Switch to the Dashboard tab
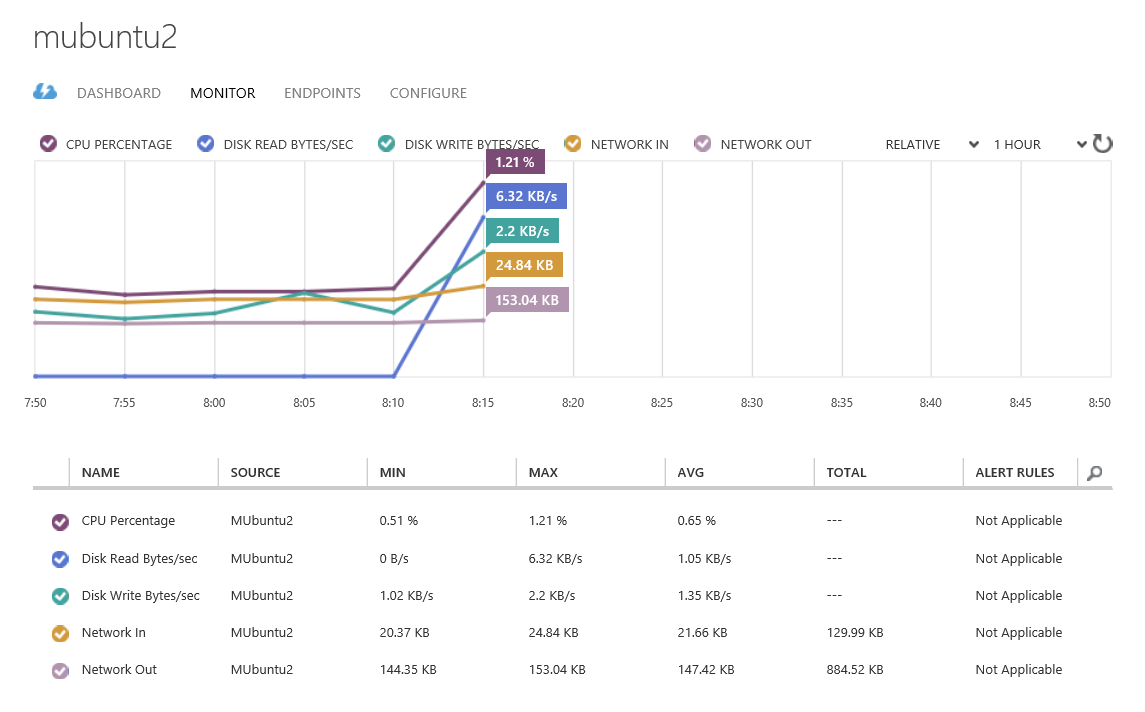This screenshot has width=1145, height=712. [119, 93]
